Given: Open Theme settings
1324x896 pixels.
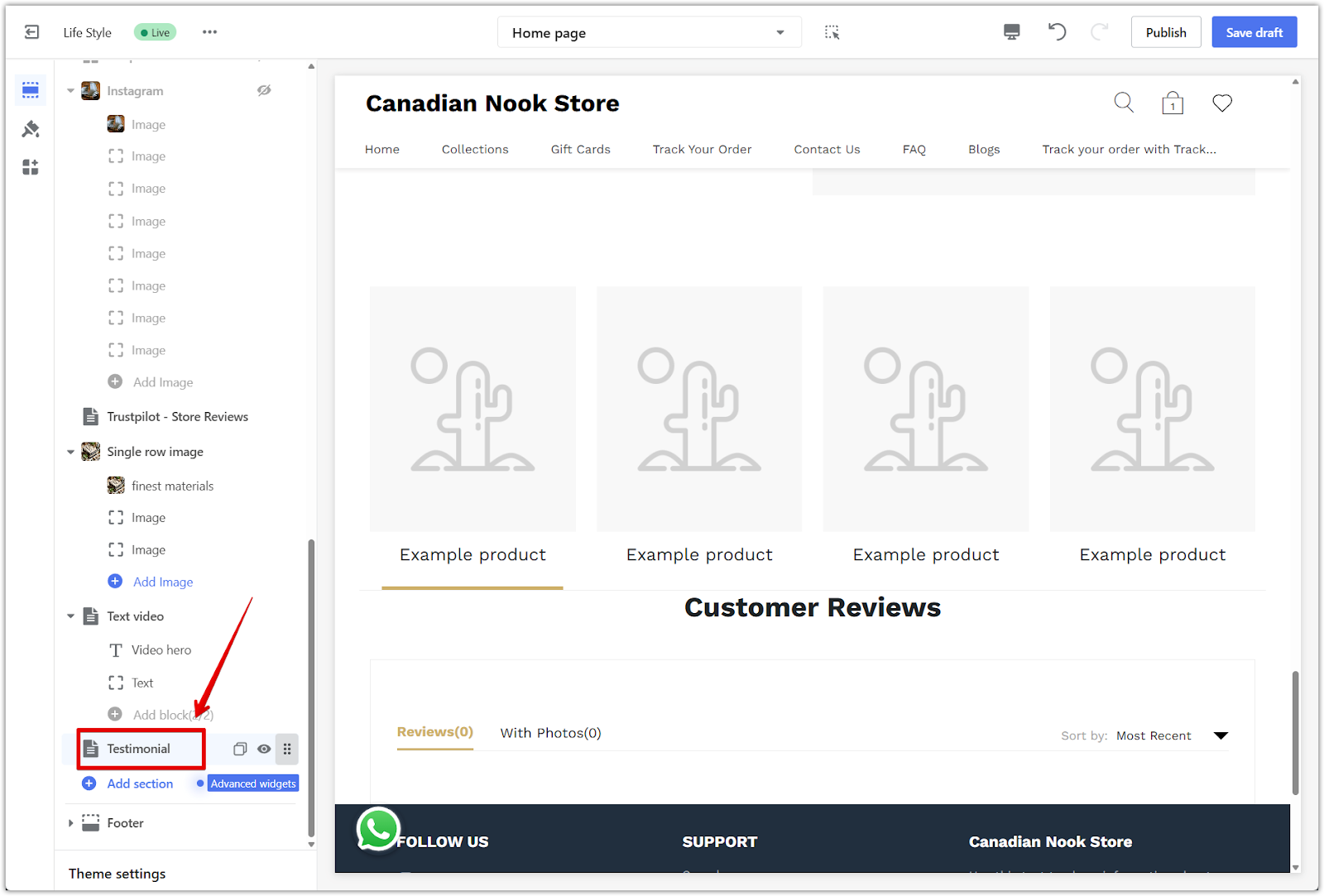Looking at the screenshot, I should (117, 874).
